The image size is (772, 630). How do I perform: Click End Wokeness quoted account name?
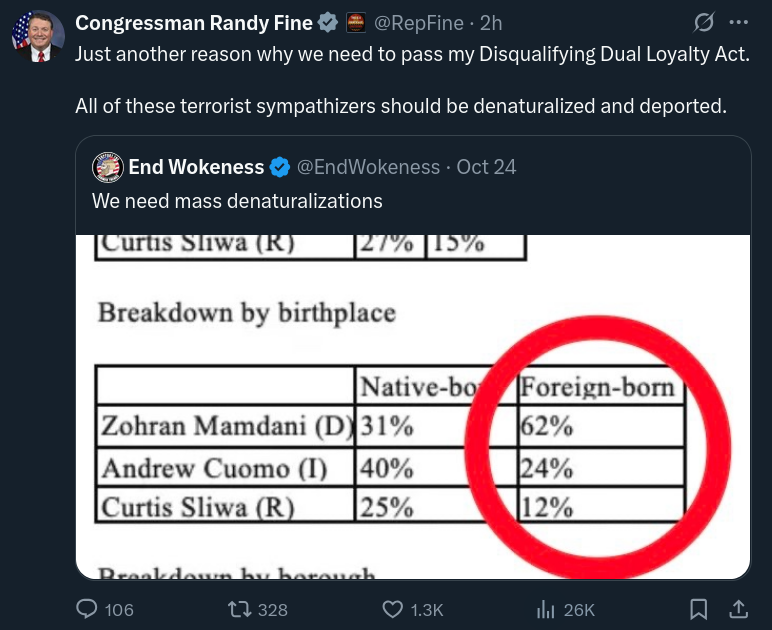(197, 167)
